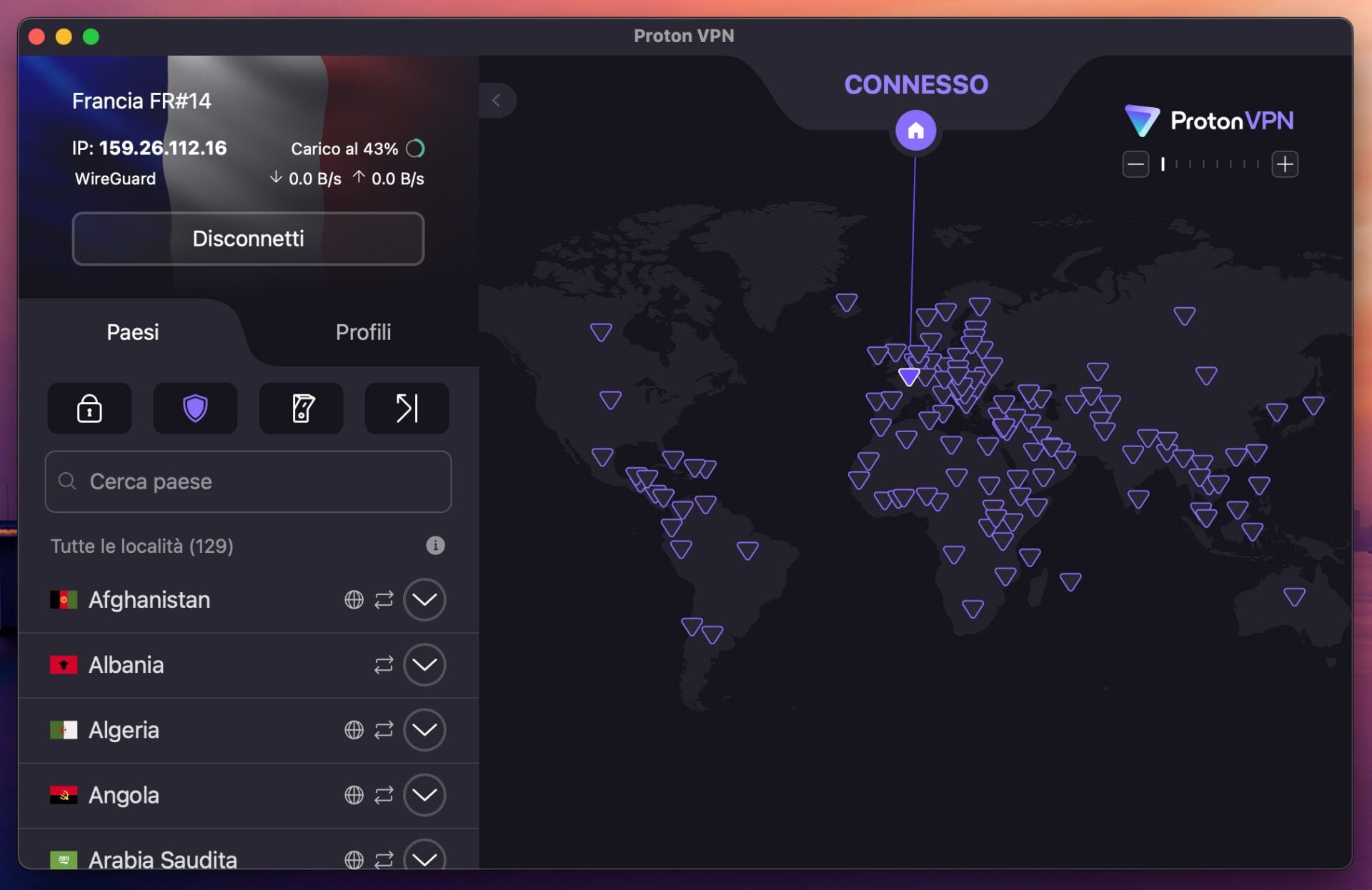Click the Proton VPN logo

1209,121
